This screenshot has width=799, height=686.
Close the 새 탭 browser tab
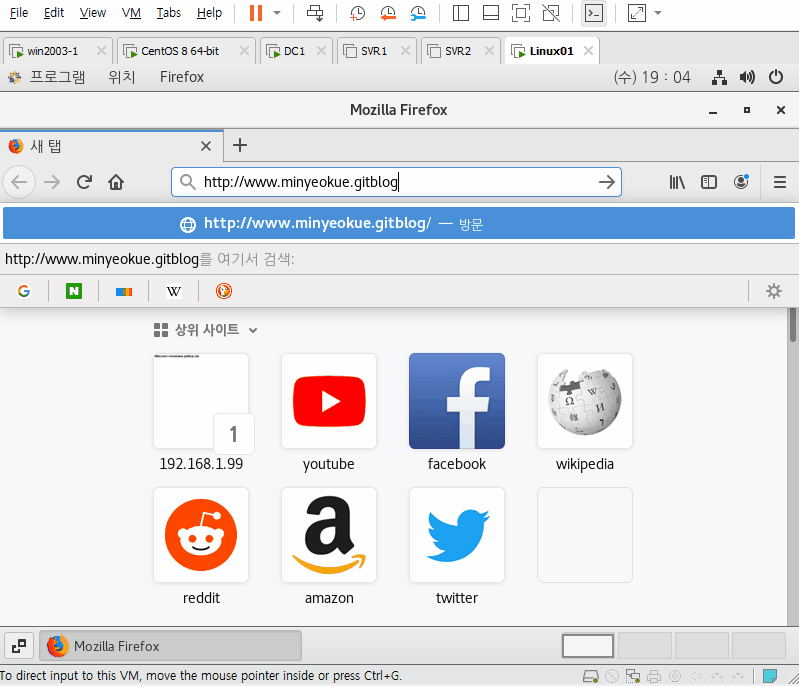(206, 146)
